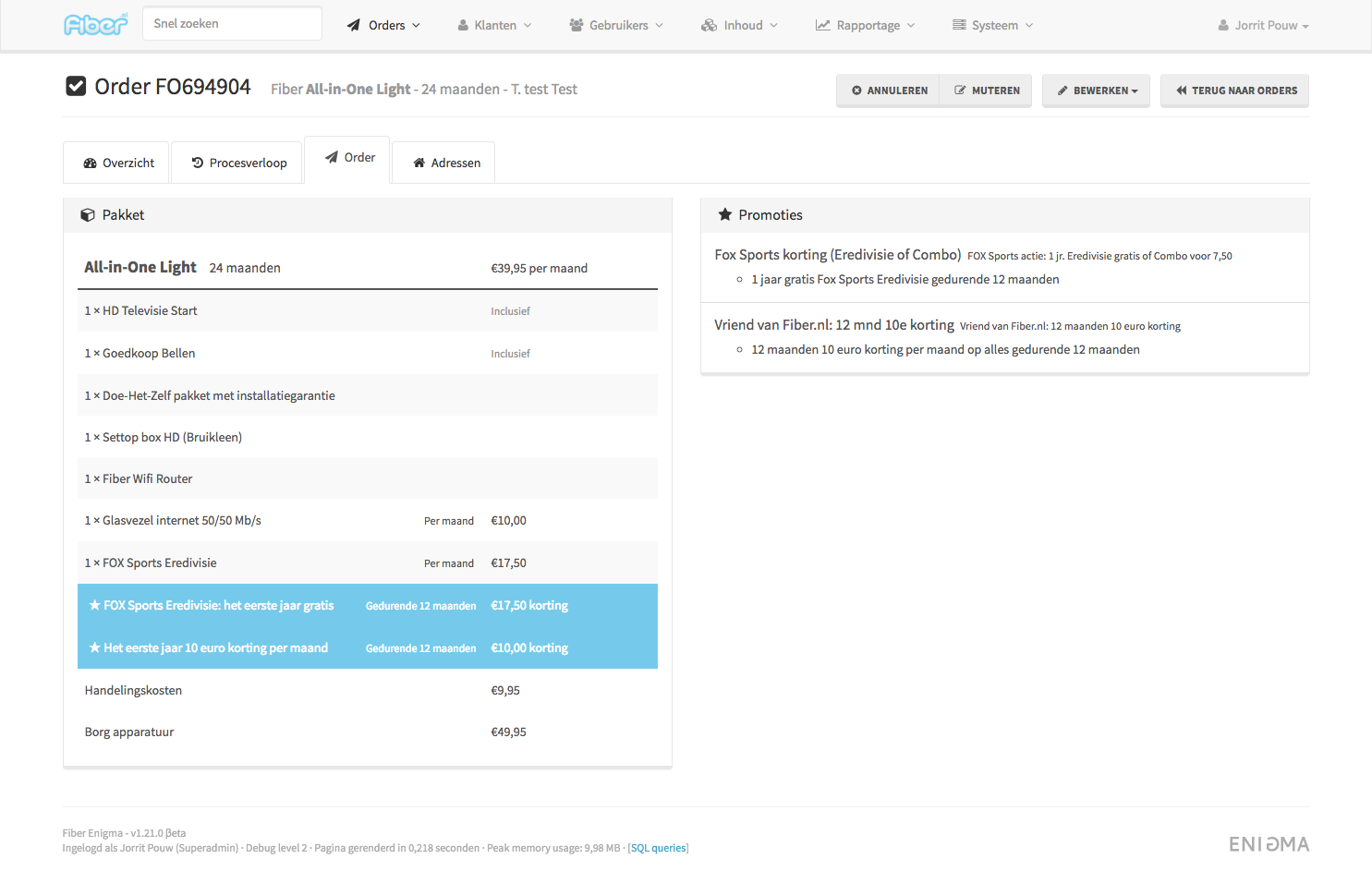This screenshot has height=871, width=1372.
Task: Select the Adressen tab
Action: (445, 163)
